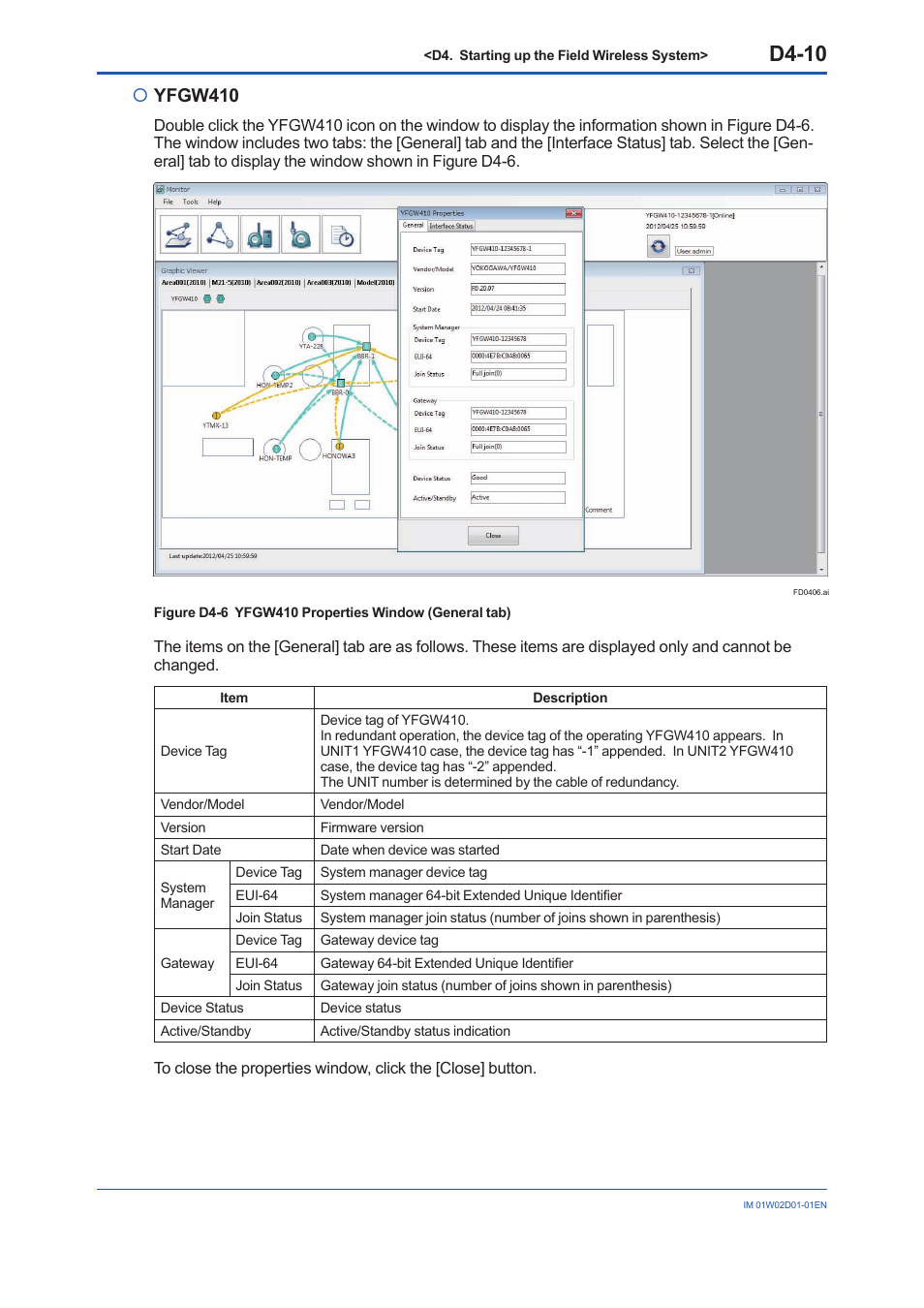Image resolution: width=924 pixels, height=1308 pixels.
Task: Click the Vendor/Model field YOKOGAWA/YFGW410
Action: (517, 269)
